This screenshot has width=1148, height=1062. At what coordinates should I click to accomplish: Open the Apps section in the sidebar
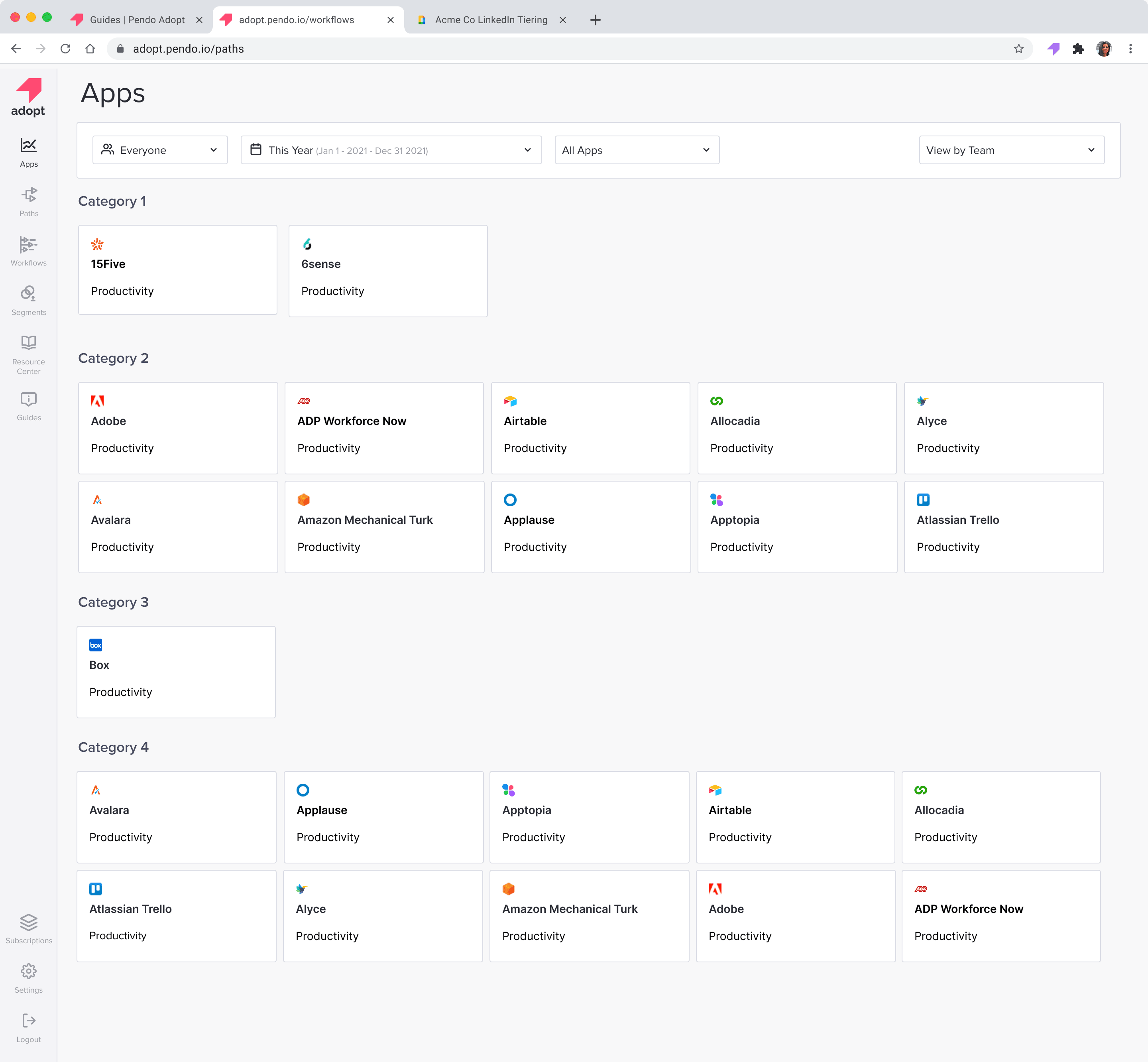coord(29,152)
